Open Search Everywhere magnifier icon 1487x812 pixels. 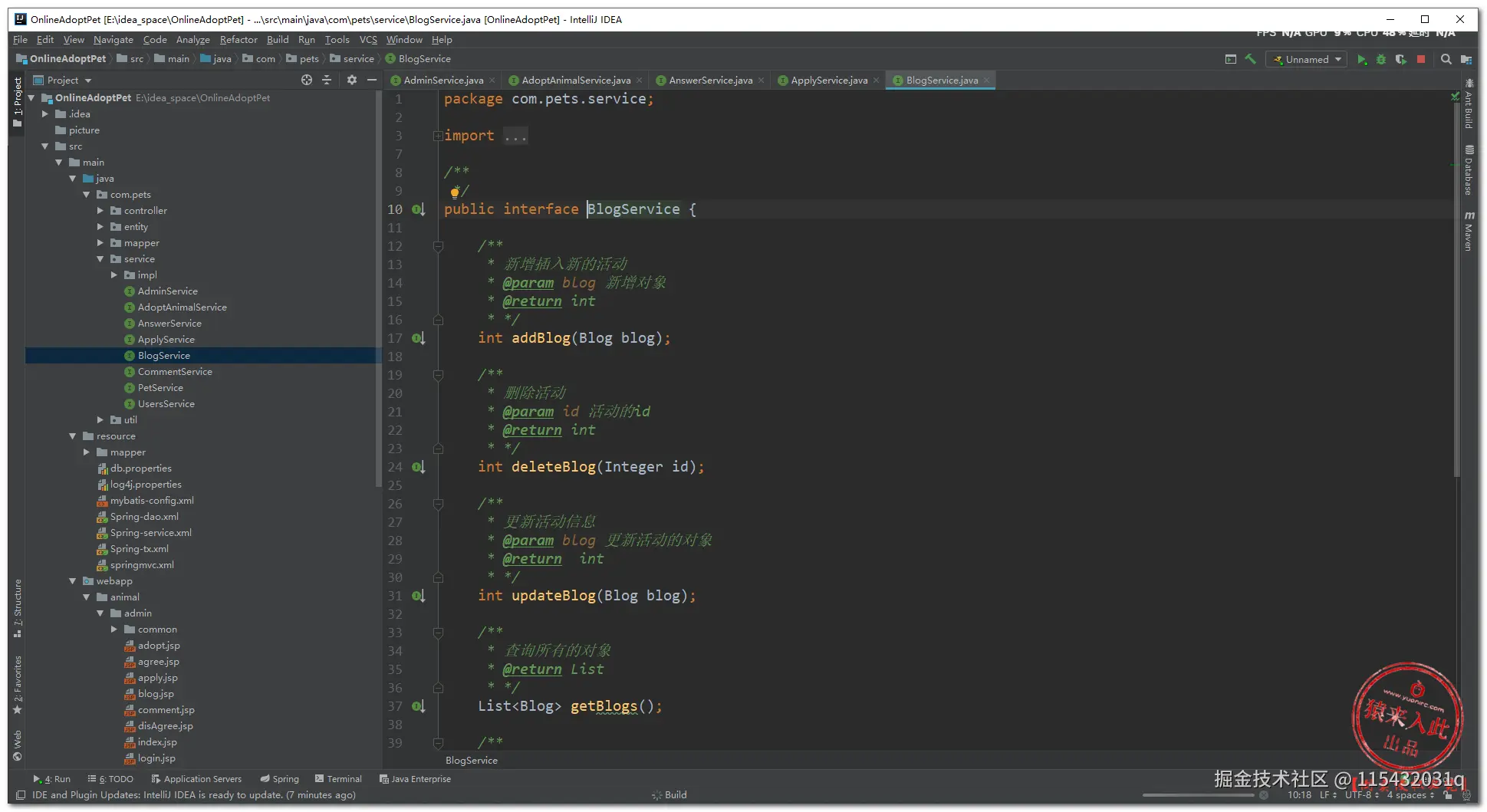point(1446,59)
